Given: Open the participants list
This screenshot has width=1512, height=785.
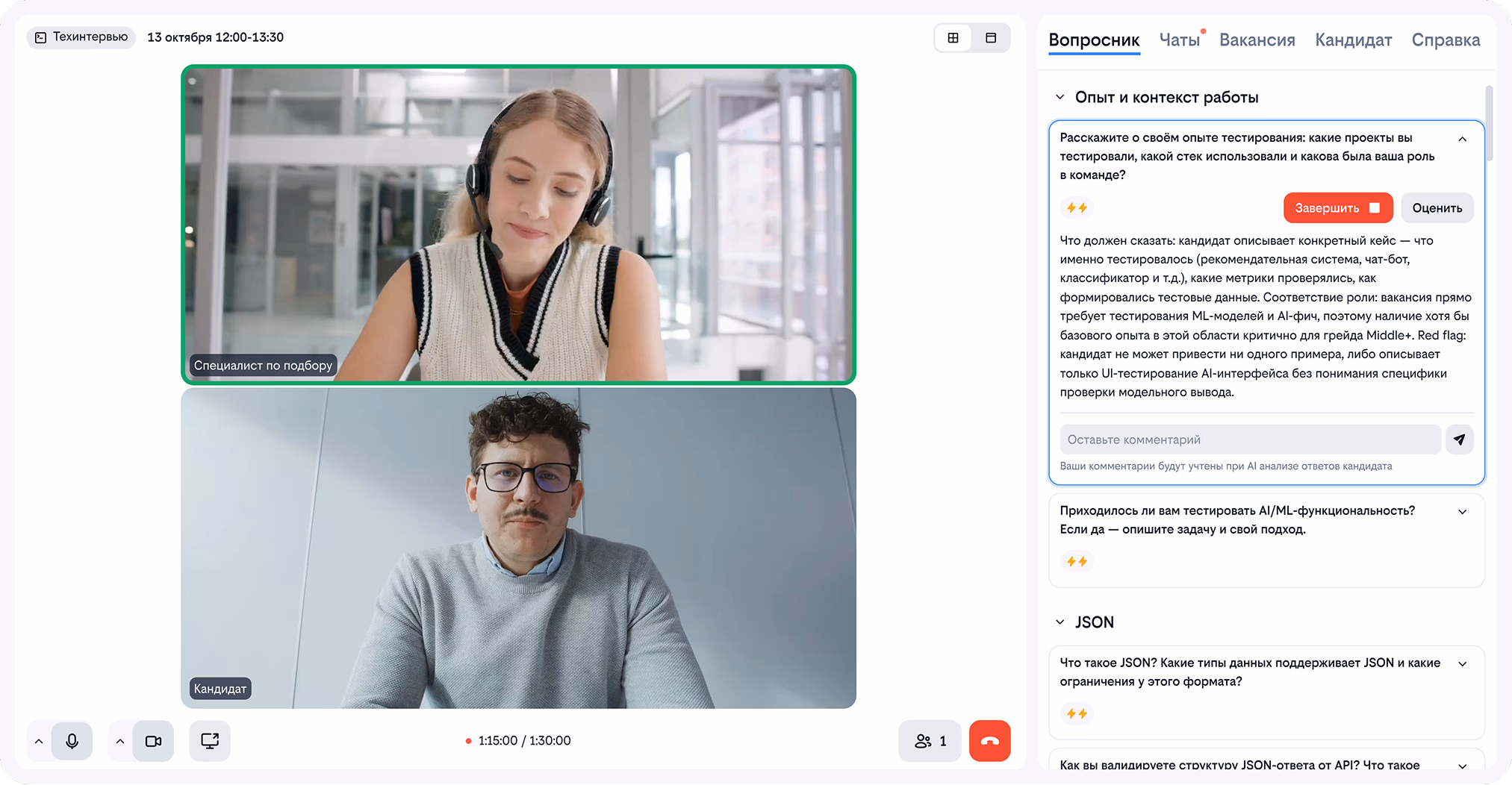Looking at the screenshot, I should (930, 741).
